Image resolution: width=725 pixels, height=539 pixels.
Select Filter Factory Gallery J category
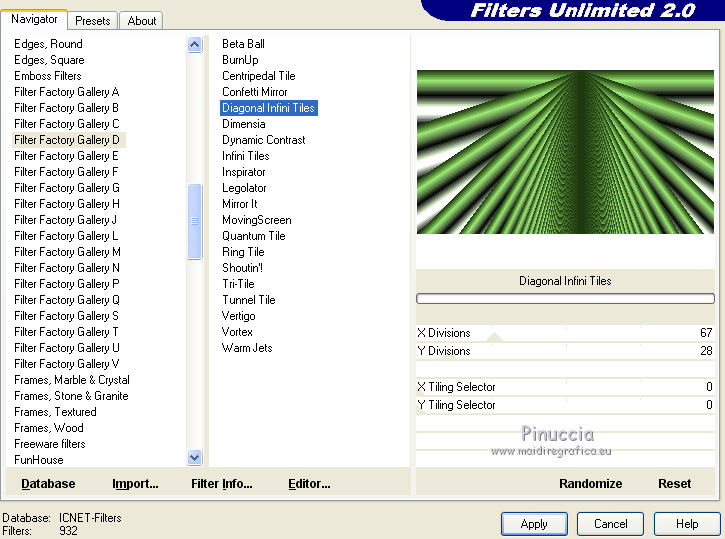[65, 220]
